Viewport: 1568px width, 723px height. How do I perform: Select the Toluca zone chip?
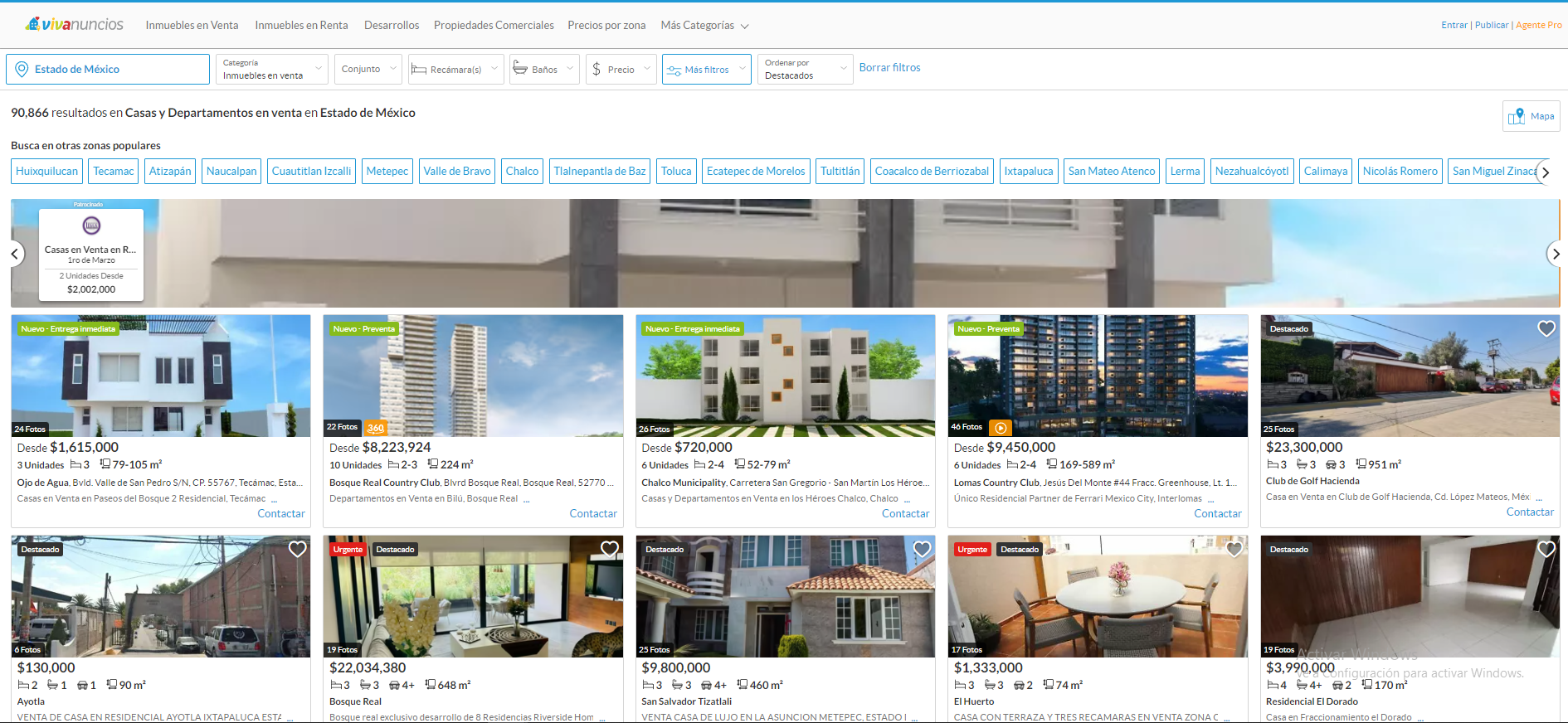click(x=676, y=172)
